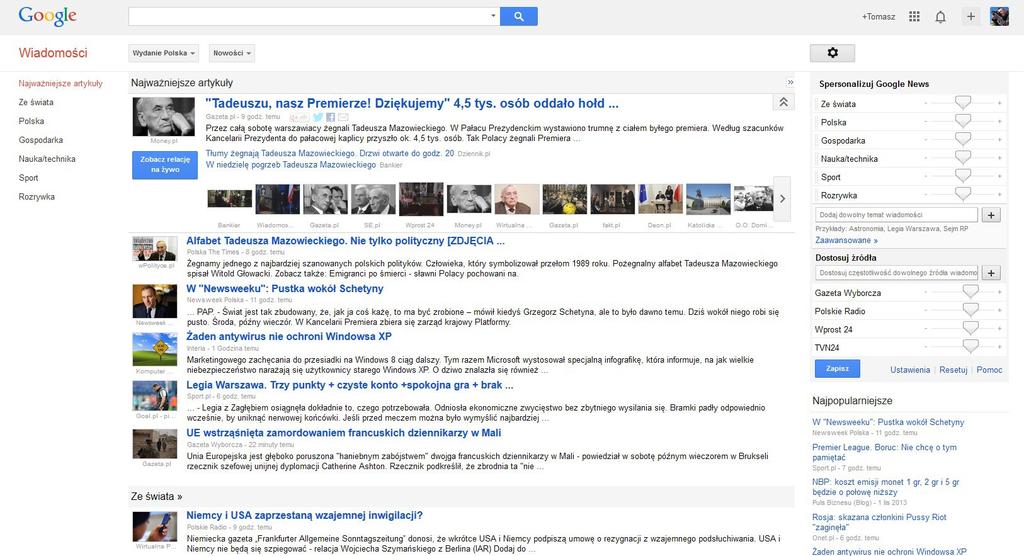Open the notifications bell
The height and width of the screenshot is (556, 1024).
[x=940, y=16]
